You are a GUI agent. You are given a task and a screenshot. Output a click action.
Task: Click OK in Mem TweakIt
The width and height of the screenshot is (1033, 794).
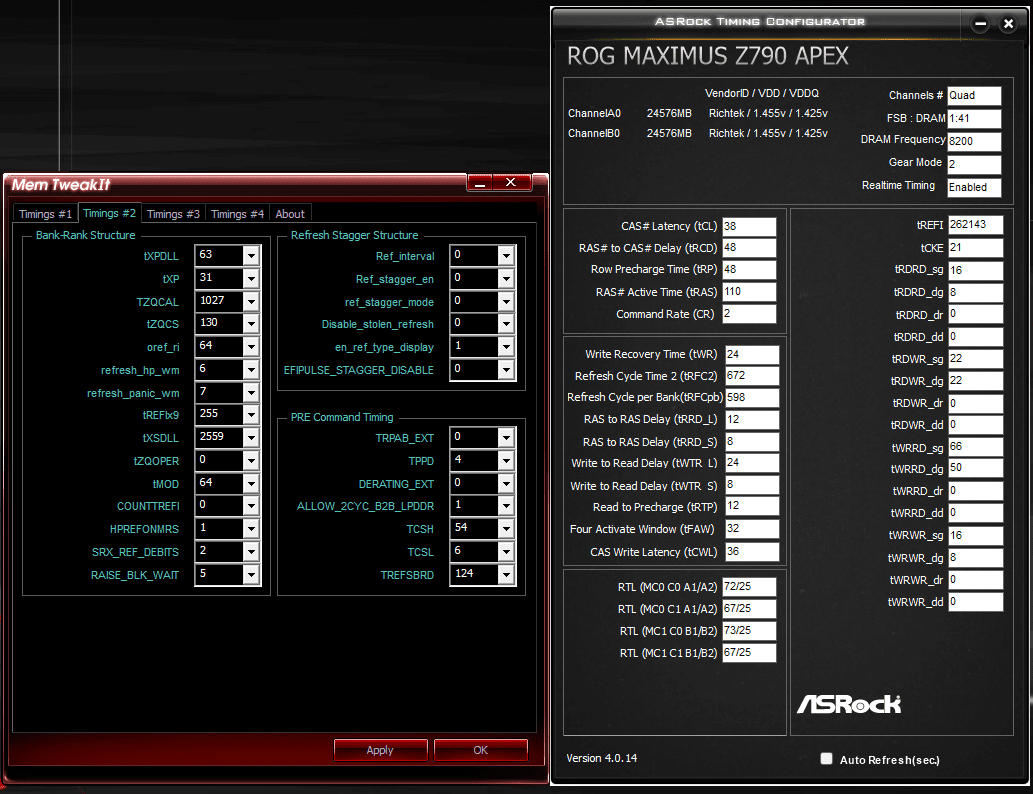click(x=480, y=750)
